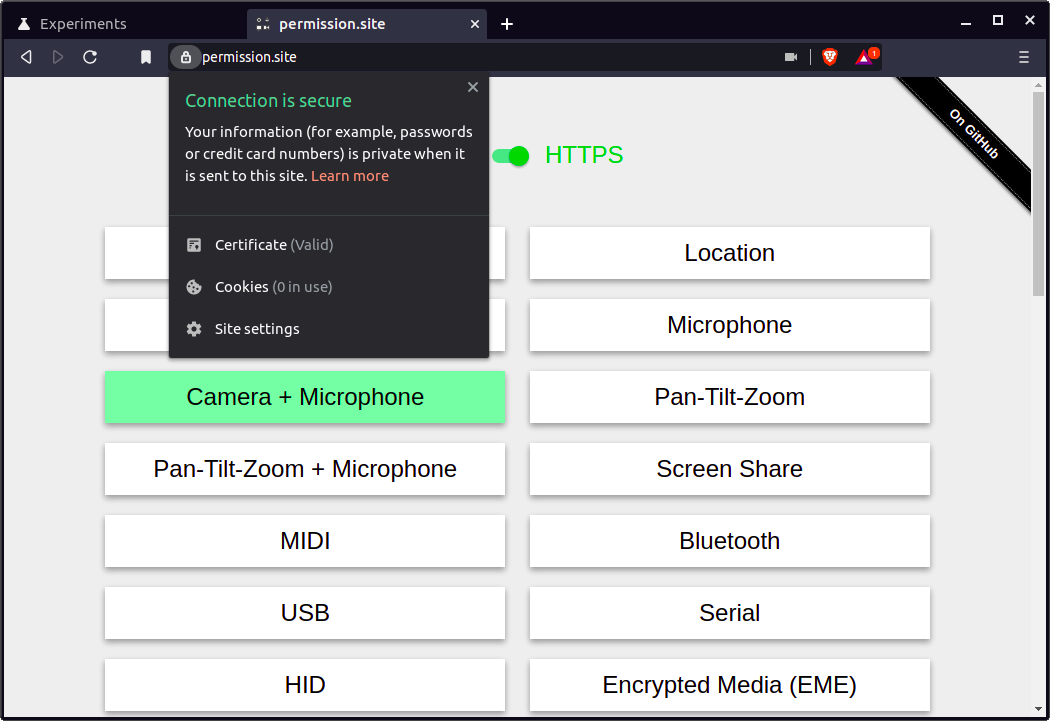
Task: Close the permission.site tab
Action: (x=475, y=24)
